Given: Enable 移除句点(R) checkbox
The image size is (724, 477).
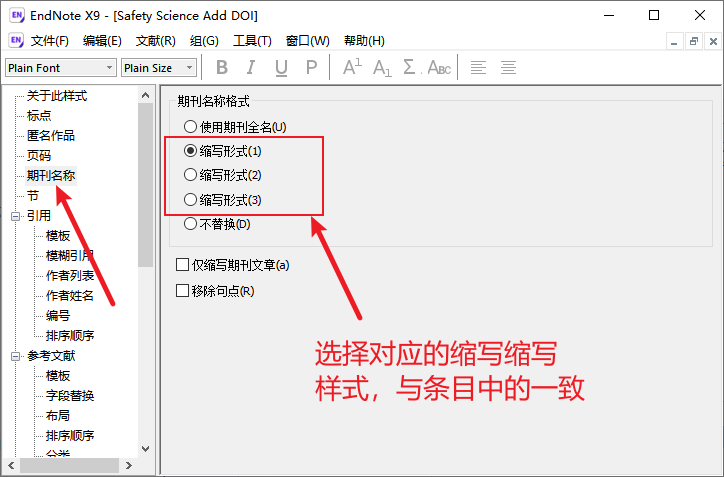Looking at the screenshot, I should point(215,291).
